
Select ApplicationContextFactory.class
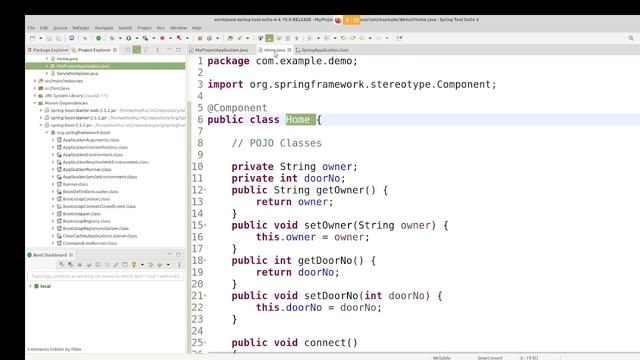pyautogui.click(x=95, y=147)
